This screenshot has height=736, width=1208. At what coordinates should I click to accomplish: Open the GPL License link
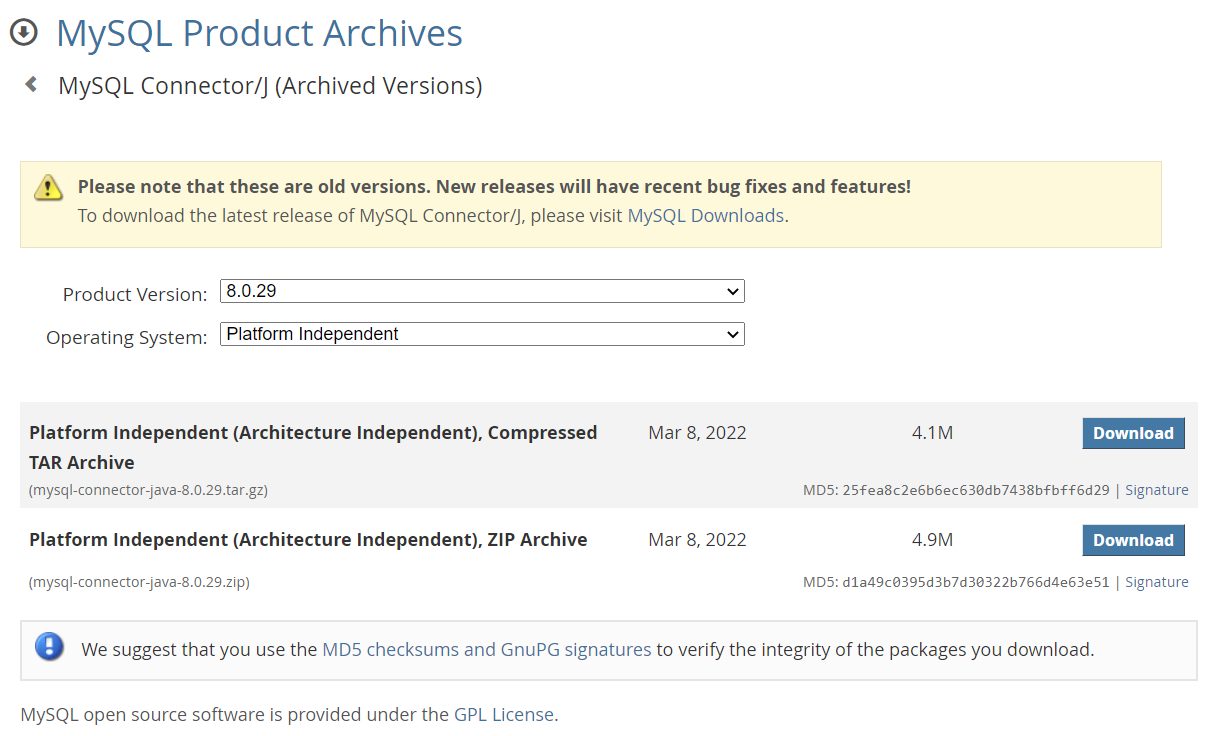(x=503, y=714)
